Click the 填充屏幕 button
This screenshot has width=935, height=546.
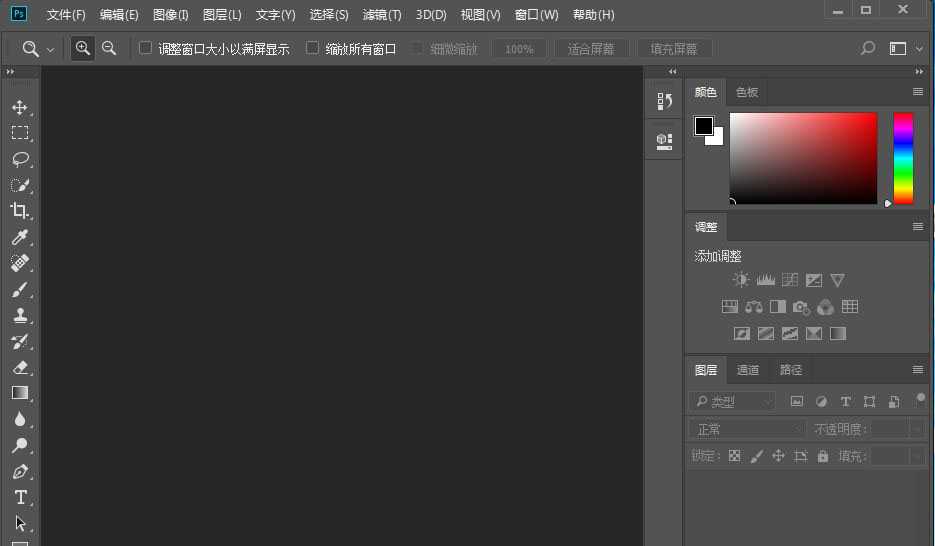click(x=674, y=49)
